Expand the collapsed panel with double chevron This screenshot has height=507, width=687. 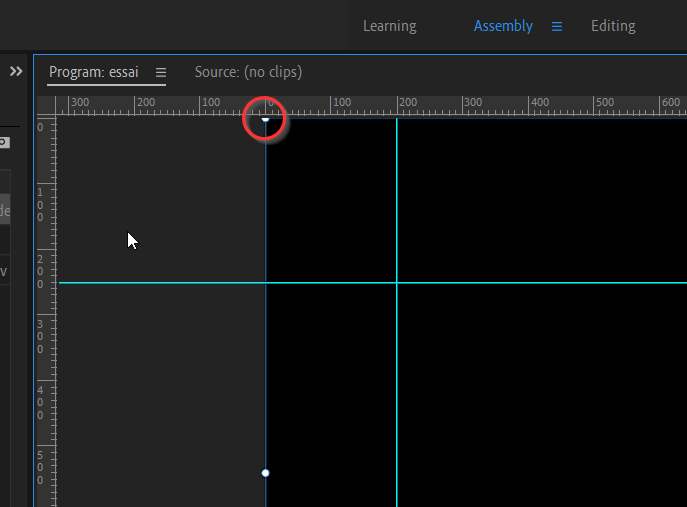pos(16,71)
